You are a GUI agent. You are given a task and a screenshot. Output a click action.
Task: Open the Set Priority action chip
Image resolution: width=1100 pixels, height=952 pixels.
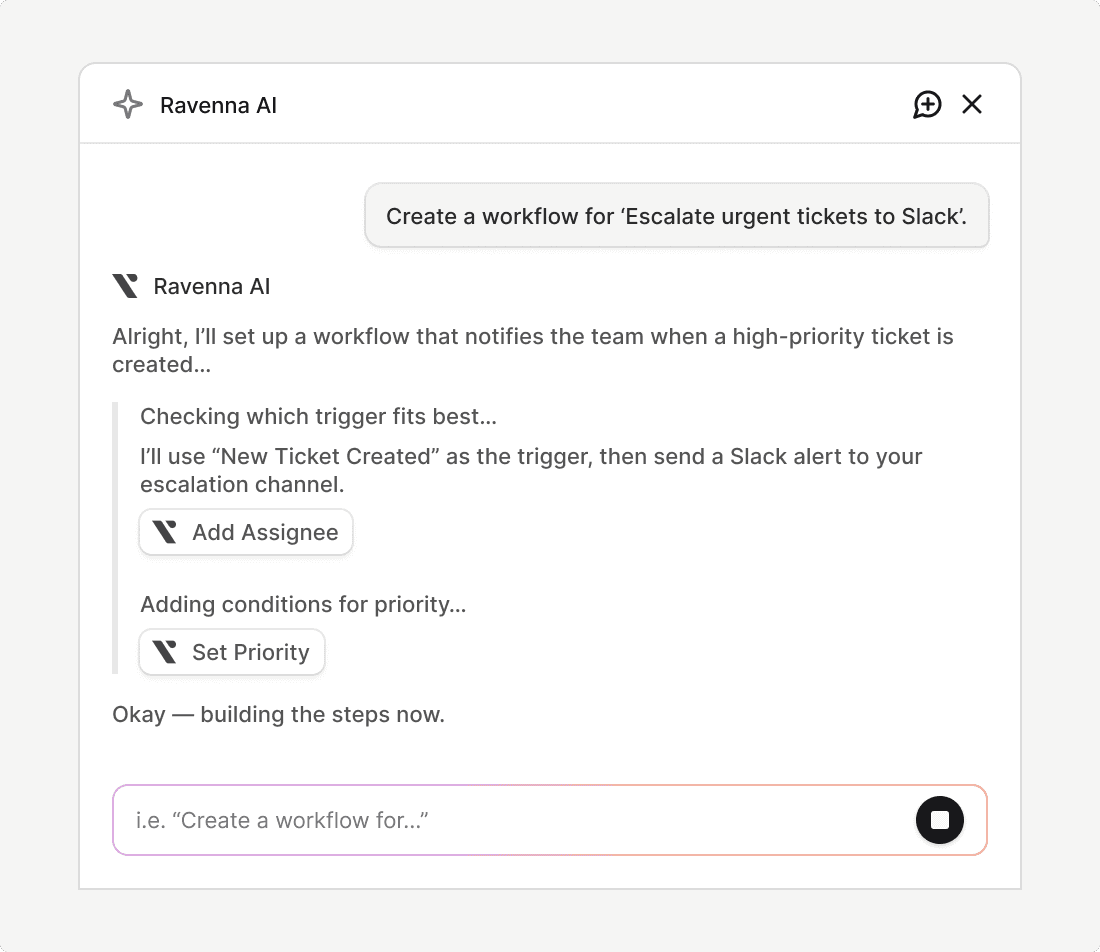pyautogui.click(x=232, y=652)
